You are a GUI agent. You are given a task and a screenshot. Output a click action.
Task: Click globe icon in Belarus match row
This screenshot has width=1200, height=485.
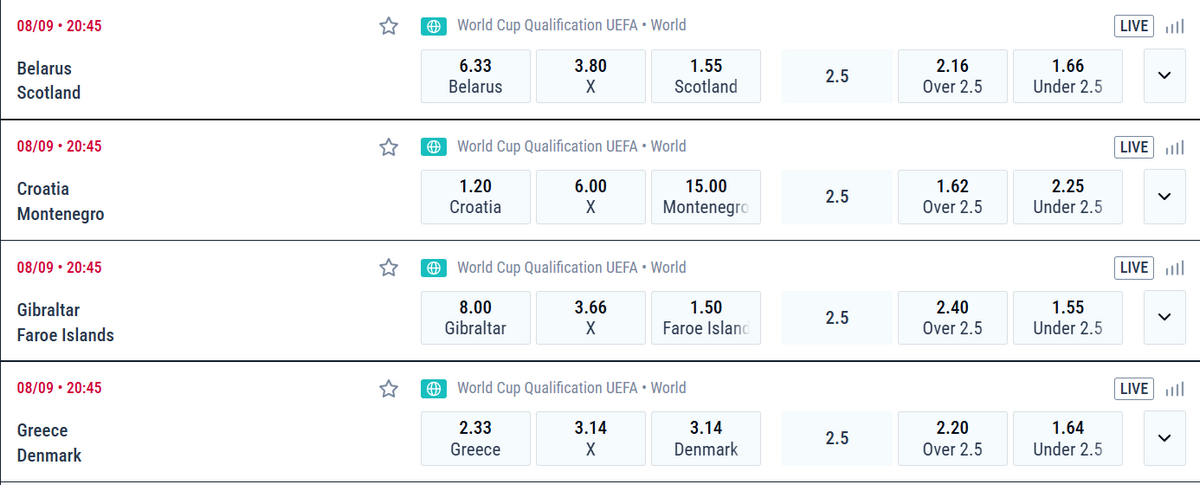(x=433, y=26)
